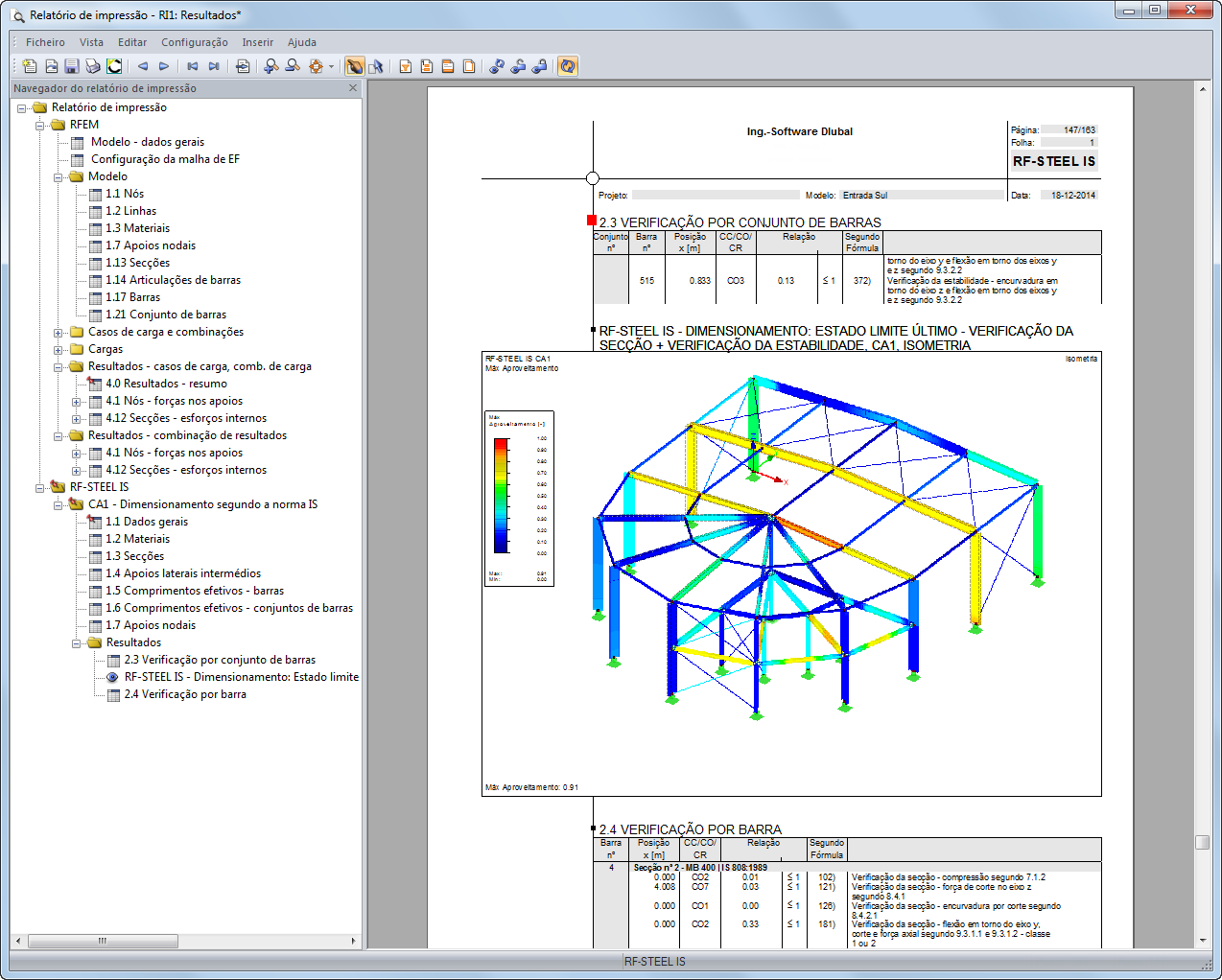1222x980 pixels.
Task: Click the navigator horizontal scrollbar thumb
Action: (x=103, y=941)
